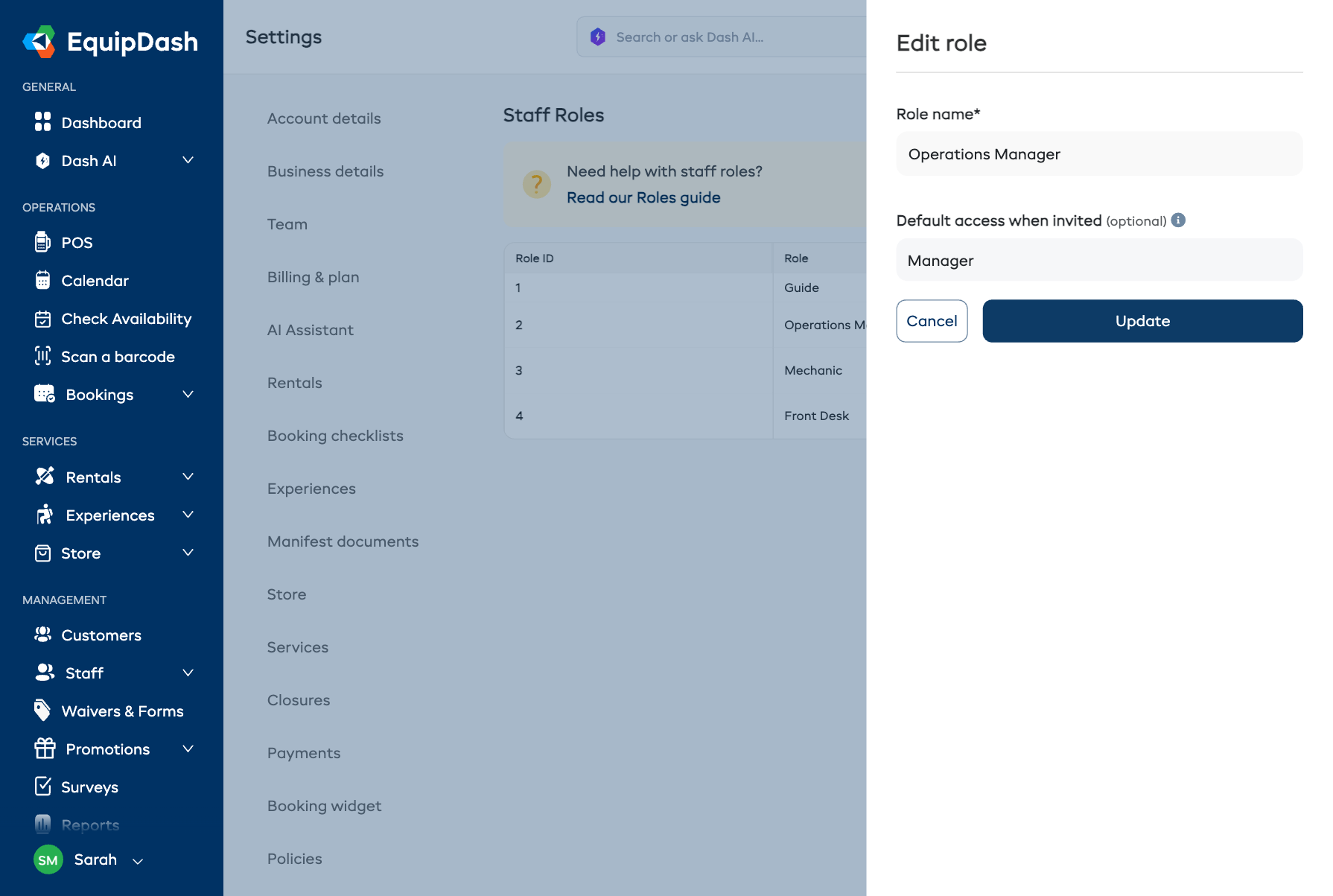Select the Guide role row

click(x=686, y=287)
